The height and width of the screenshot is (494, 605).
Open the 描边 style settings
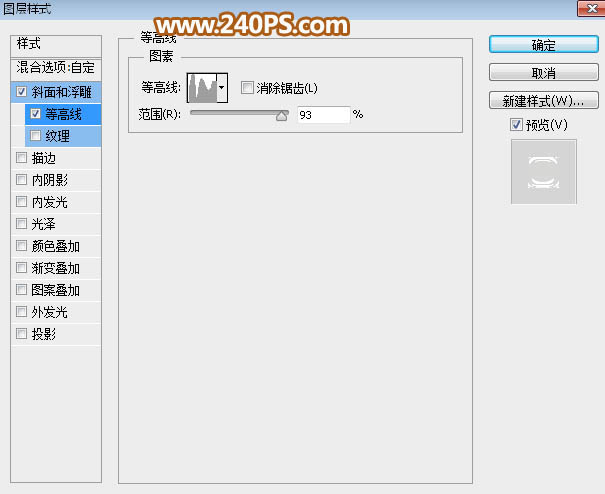pos(44,158)
